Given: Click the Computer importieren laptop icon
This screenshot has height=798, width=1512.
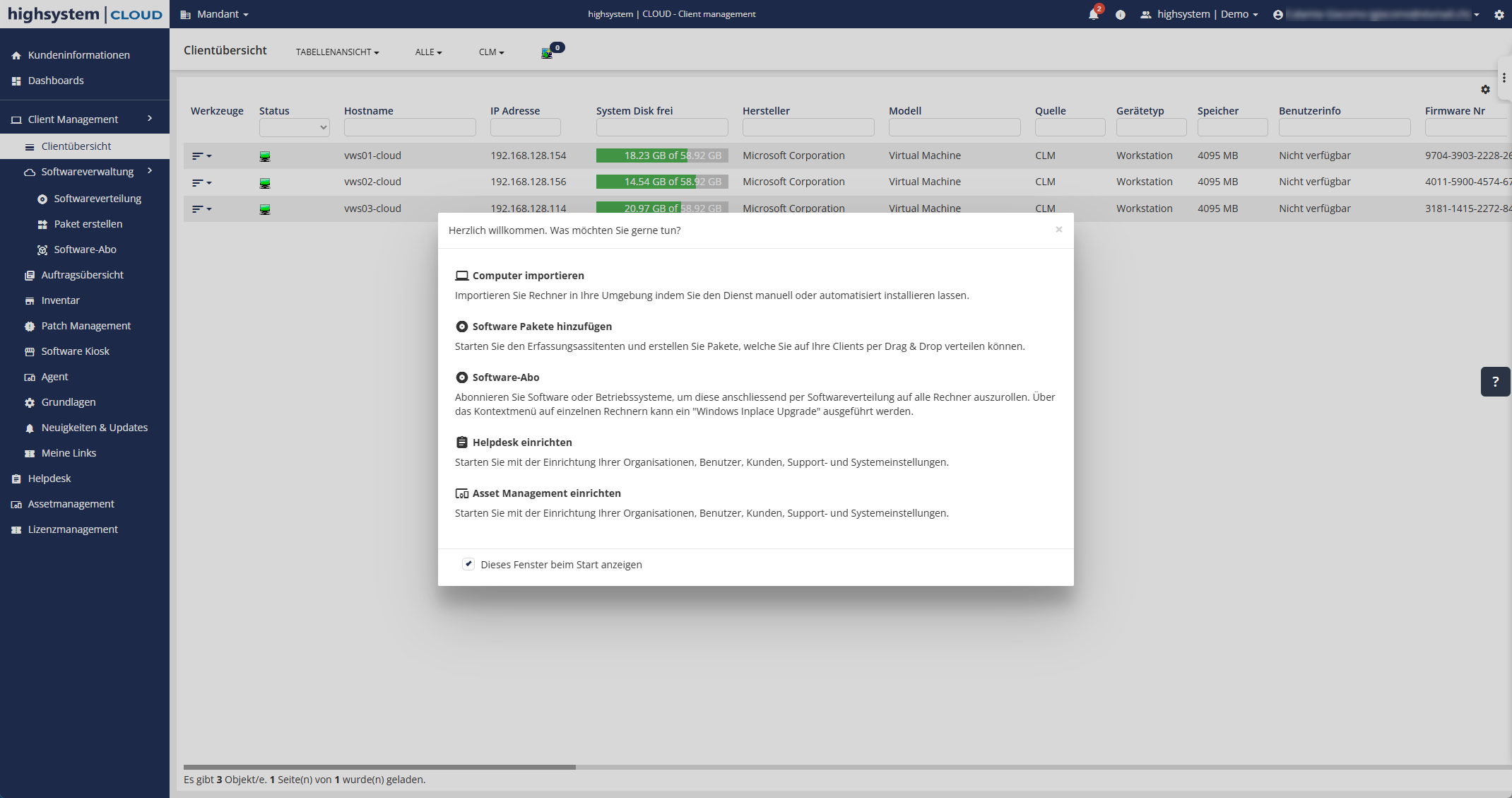Looking at the screenshot, I should click(462, 276).
